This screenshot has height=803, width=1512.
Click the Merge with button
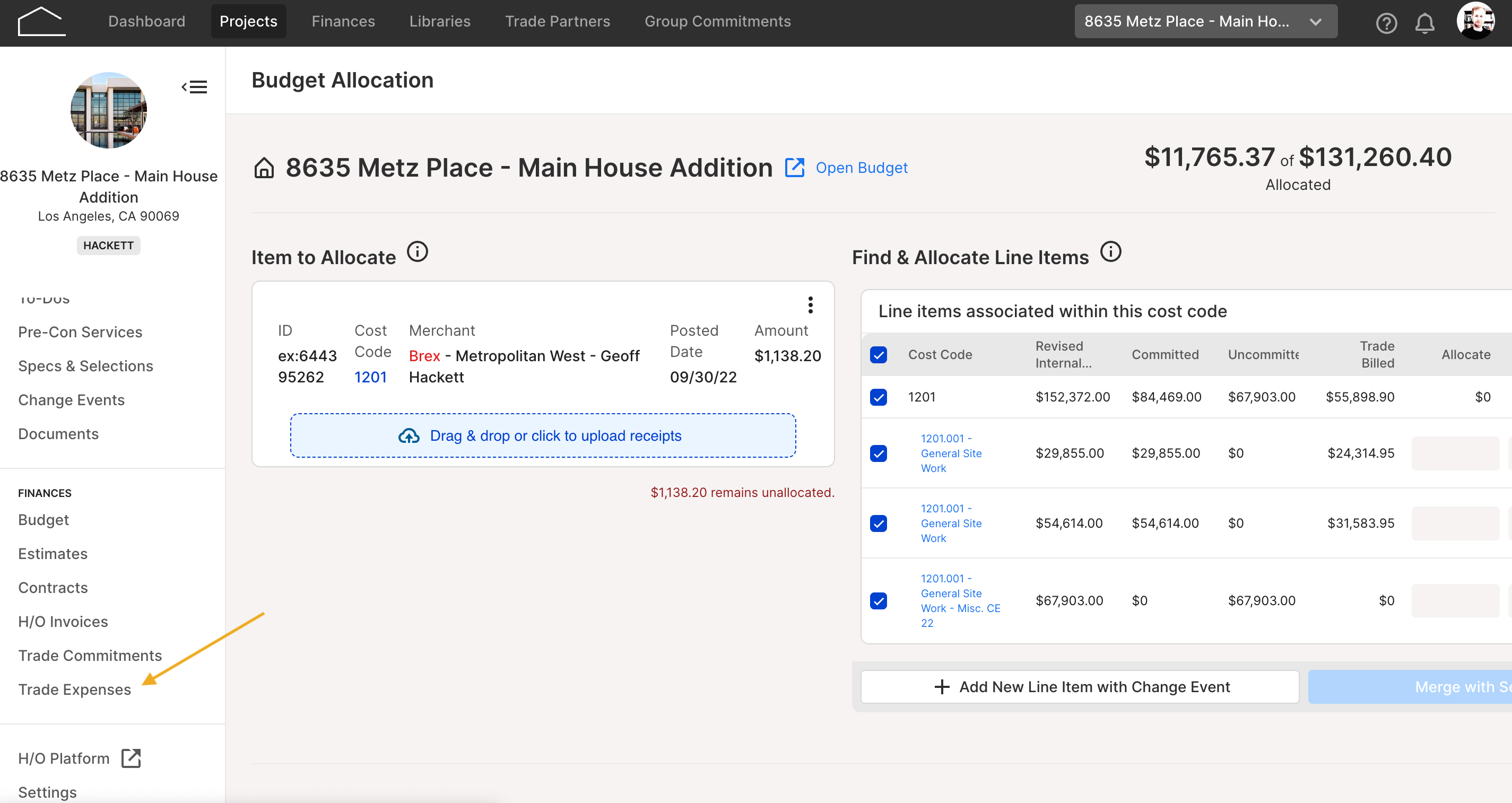(1410, 686)
